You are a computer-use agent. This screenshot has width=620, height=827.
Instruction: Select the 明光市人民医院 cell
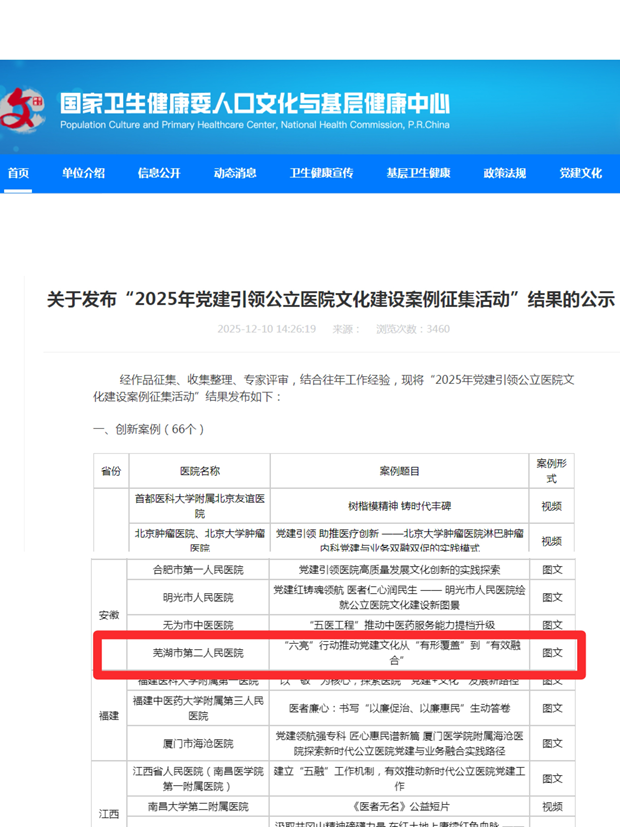click(x=198, y=597)
